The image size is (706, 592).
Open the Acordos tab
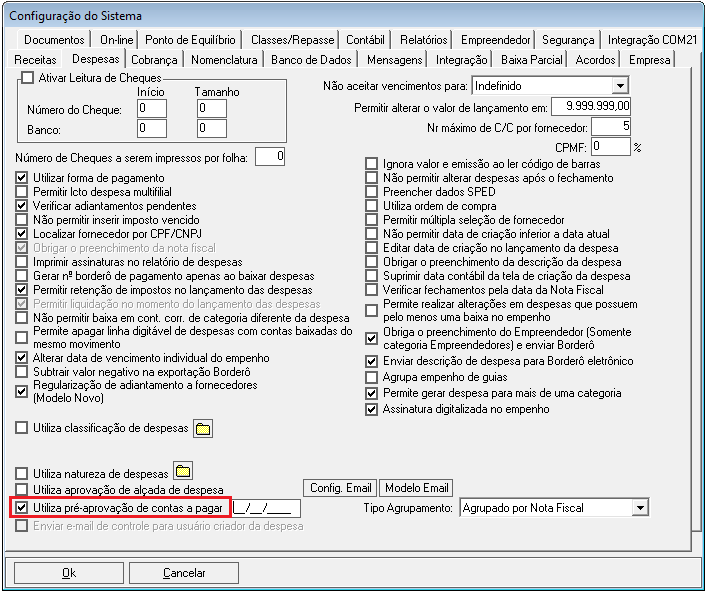(595, 60)
